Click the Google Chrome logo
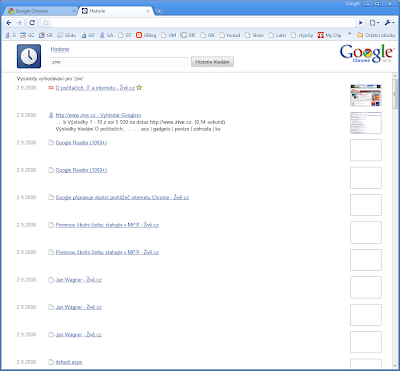 (366, 54)
